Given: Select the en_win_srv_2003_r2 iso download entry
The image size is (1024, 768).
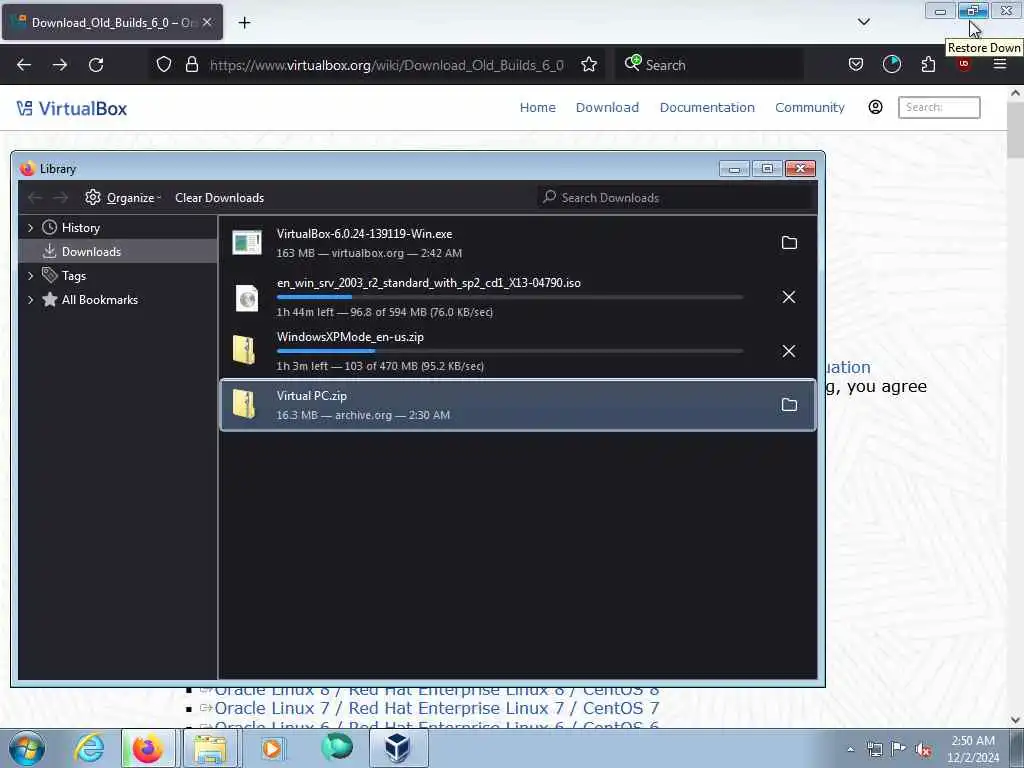Looking at the screenshot, I should 518,297.
